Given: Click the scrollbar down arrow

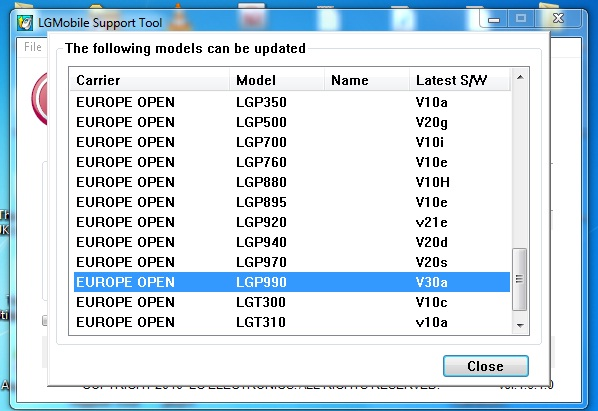Looking at the screenshot, I should (520, 326).
